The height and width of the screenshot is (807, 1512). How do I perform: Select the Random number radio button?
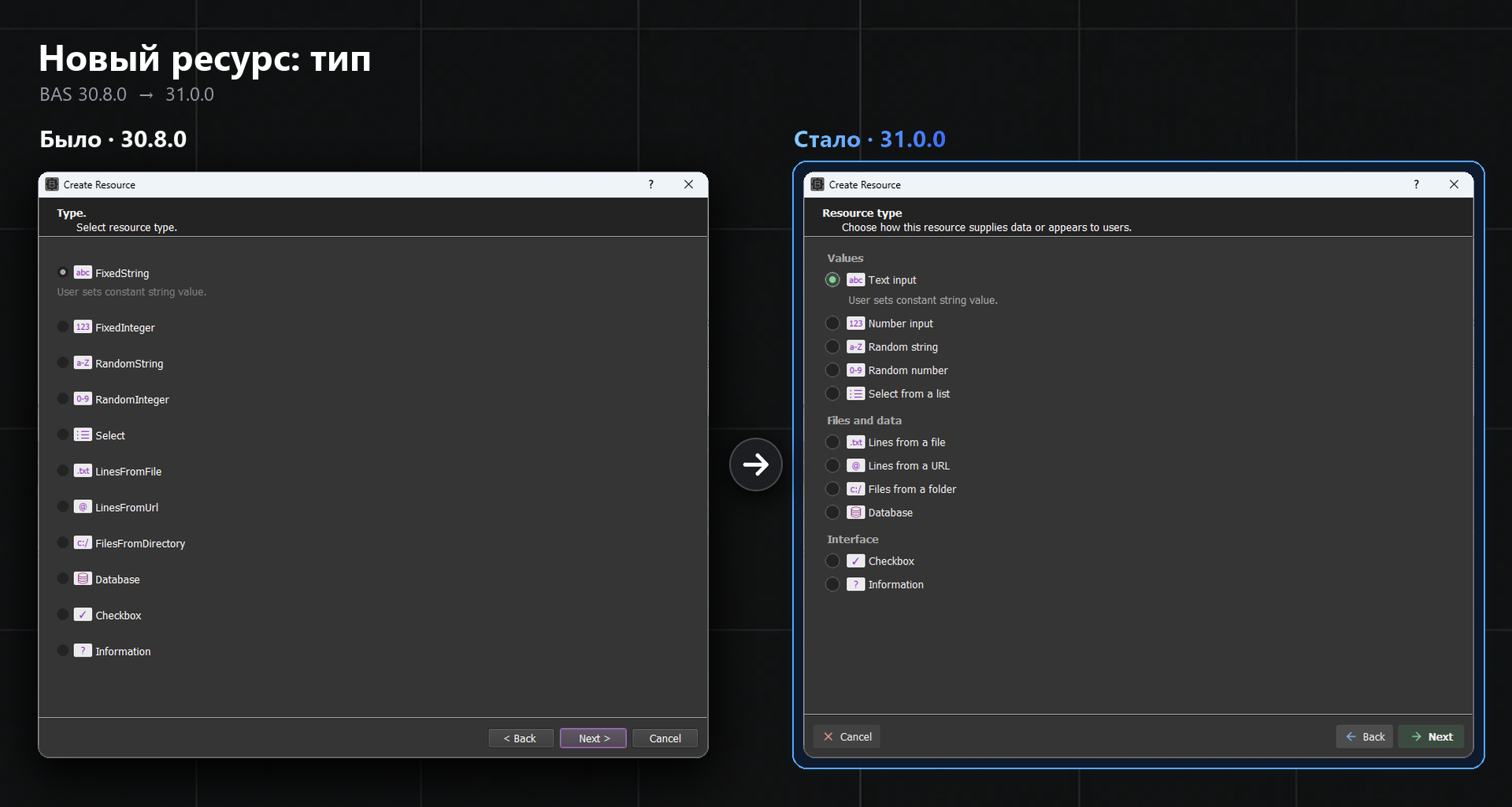(x=832, y=370)
